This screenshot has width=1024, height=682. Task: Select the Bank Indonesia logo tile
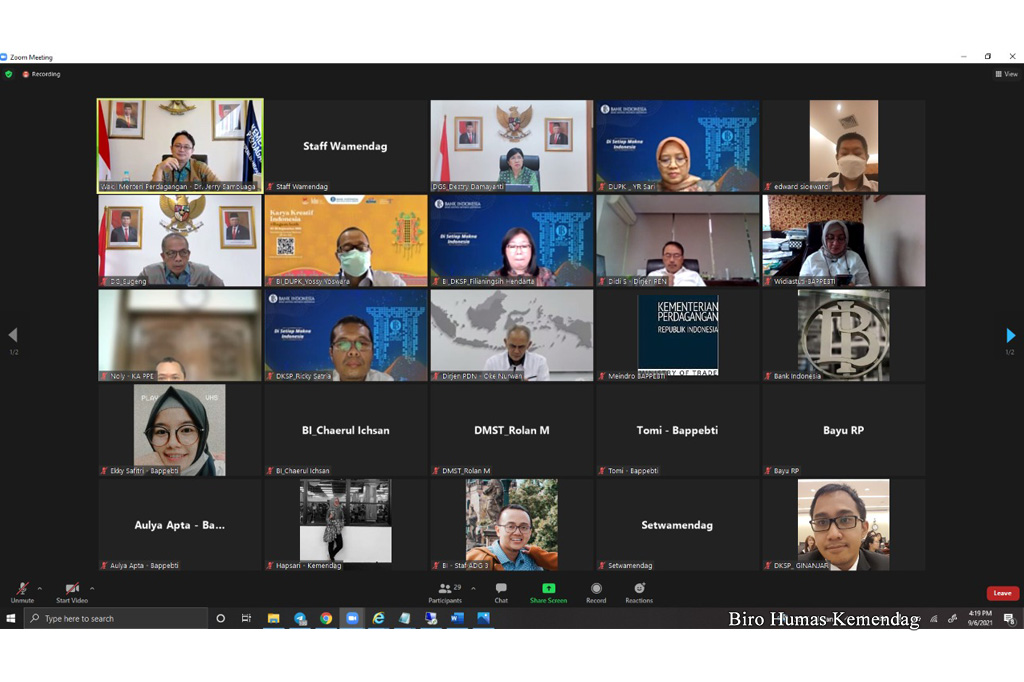pos(844,335)
